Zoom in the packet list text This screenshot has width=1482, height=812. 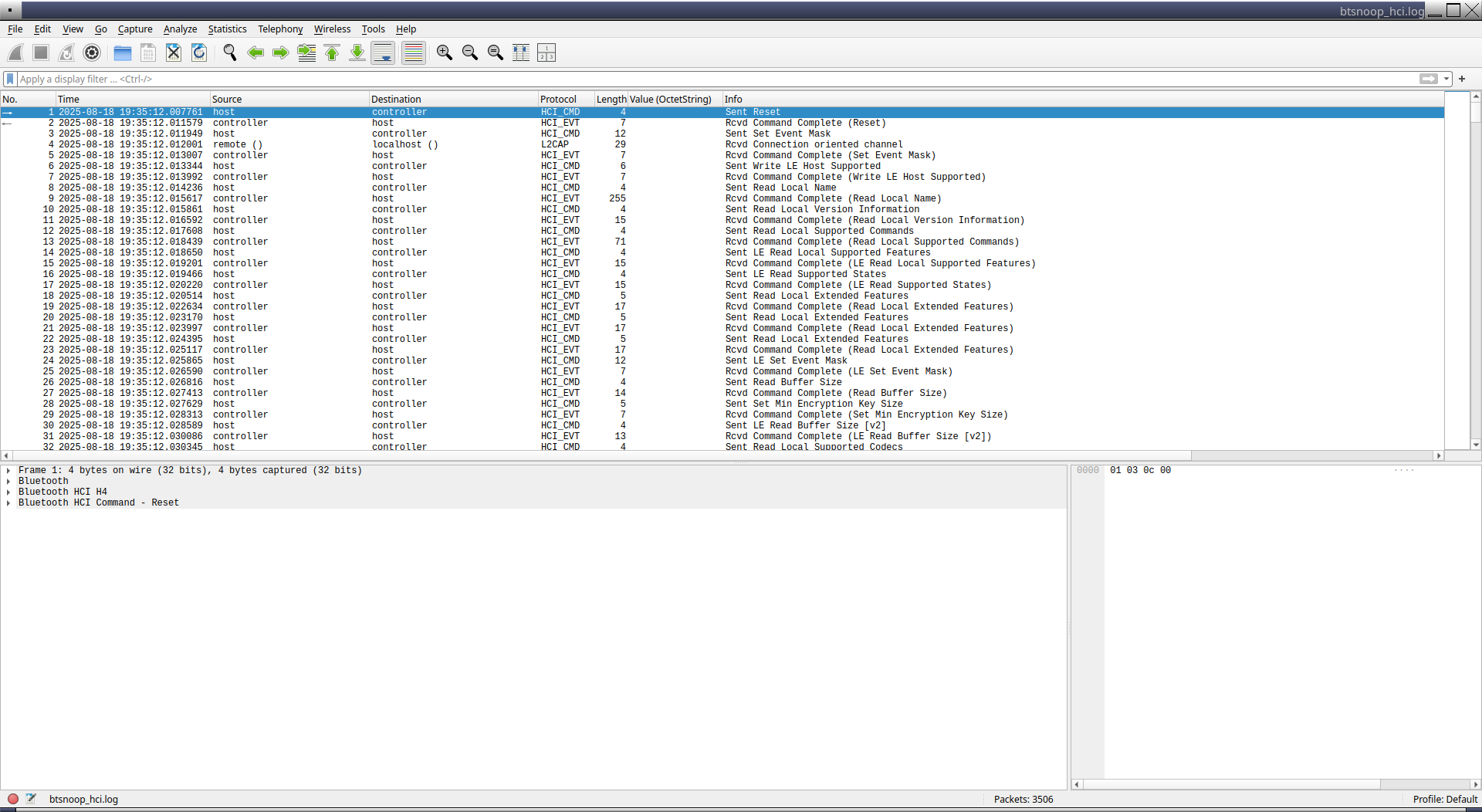445,52
